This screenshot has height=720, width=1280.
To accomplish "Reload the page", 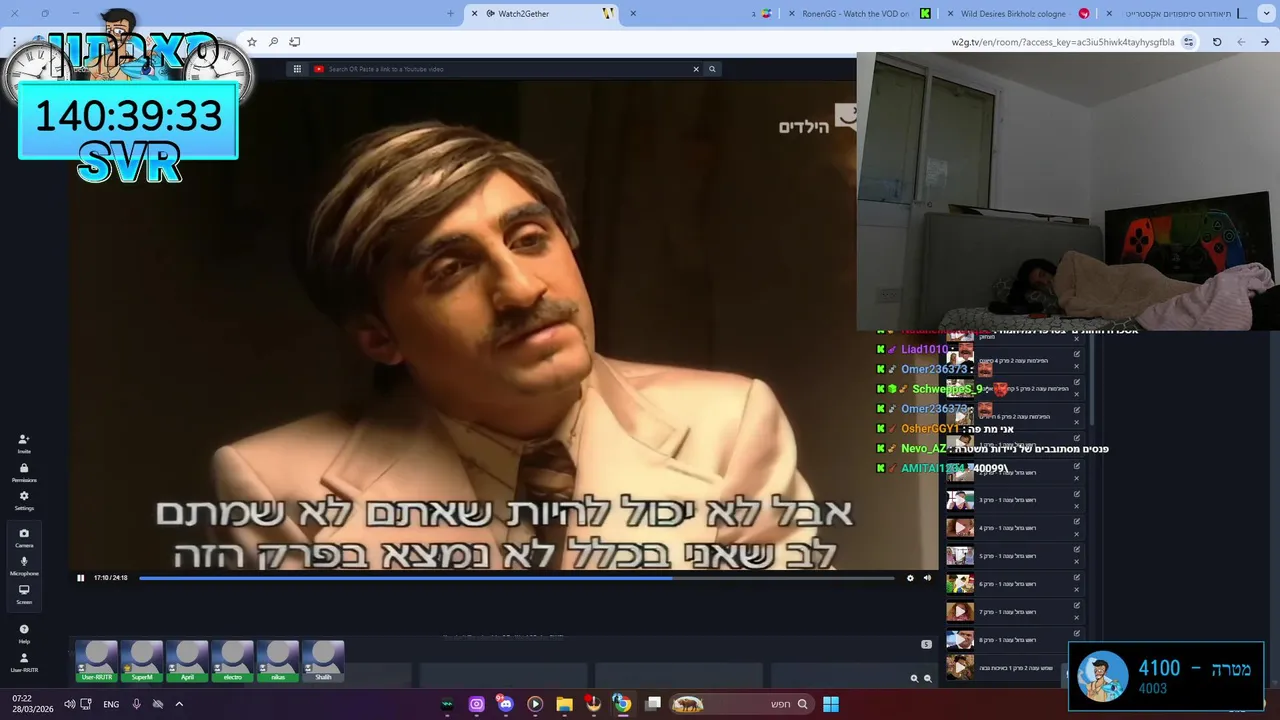I will point(1217,42).
